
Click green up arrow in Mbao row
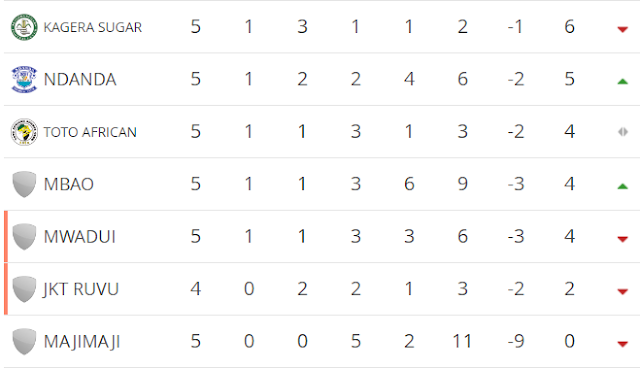coord(622,186)
